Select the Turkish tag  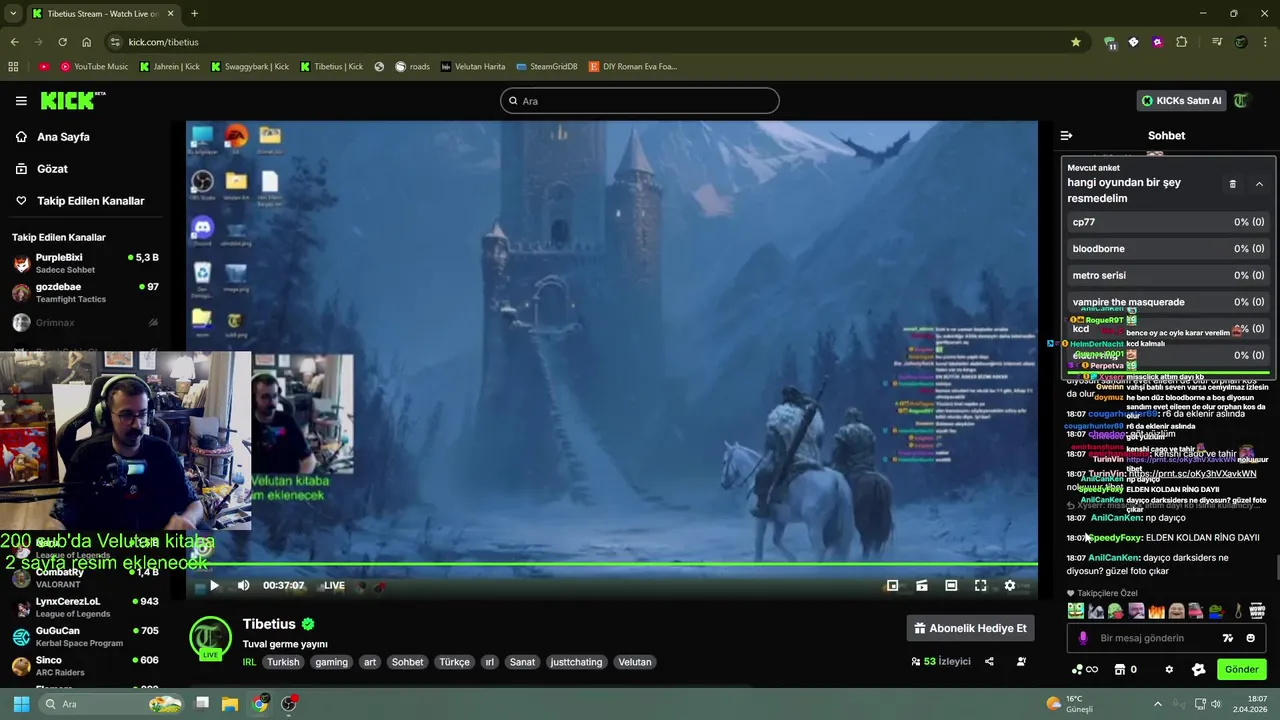point(283,662)
